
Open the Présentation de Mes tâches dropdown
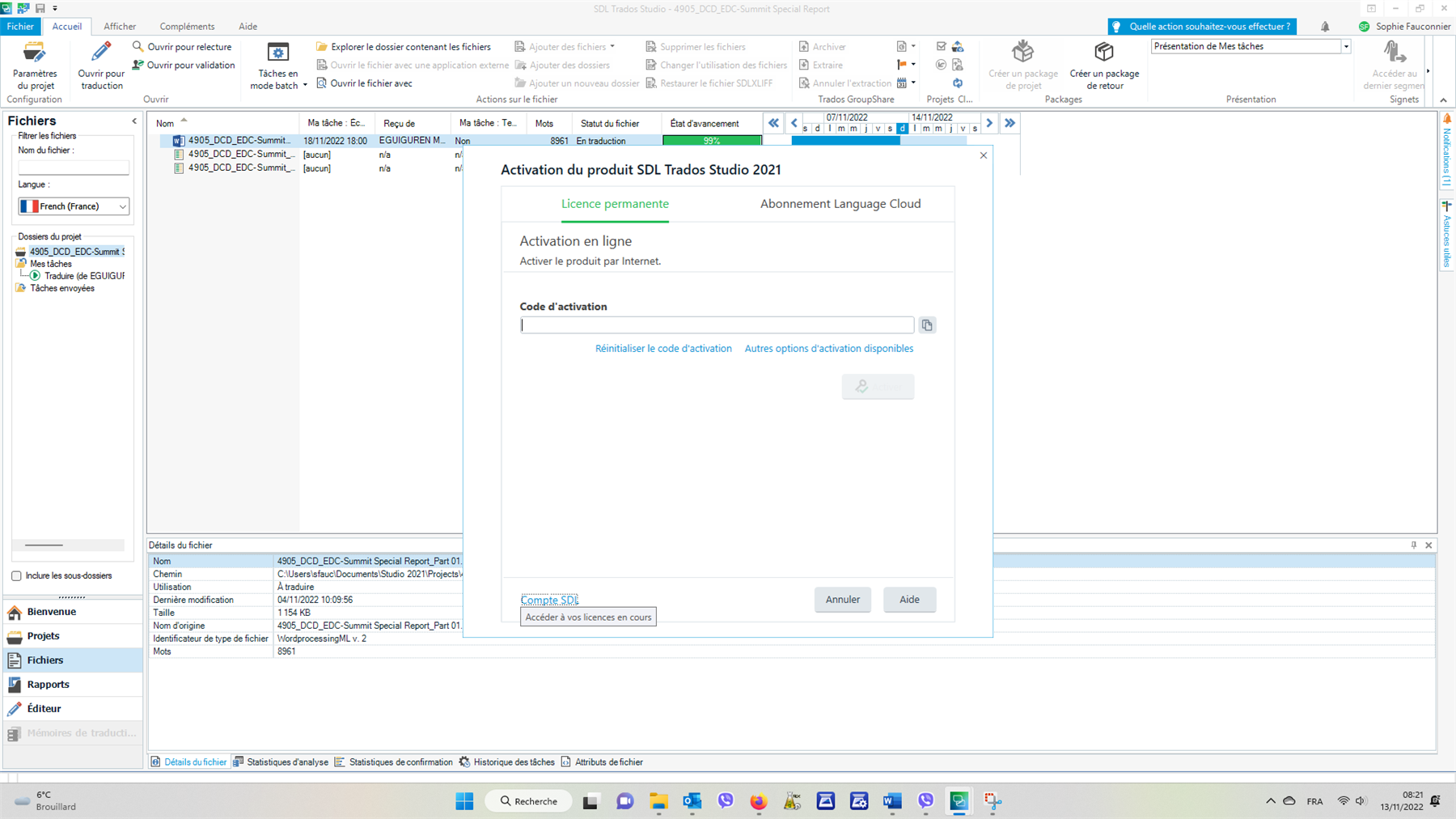click(1345, 46)
